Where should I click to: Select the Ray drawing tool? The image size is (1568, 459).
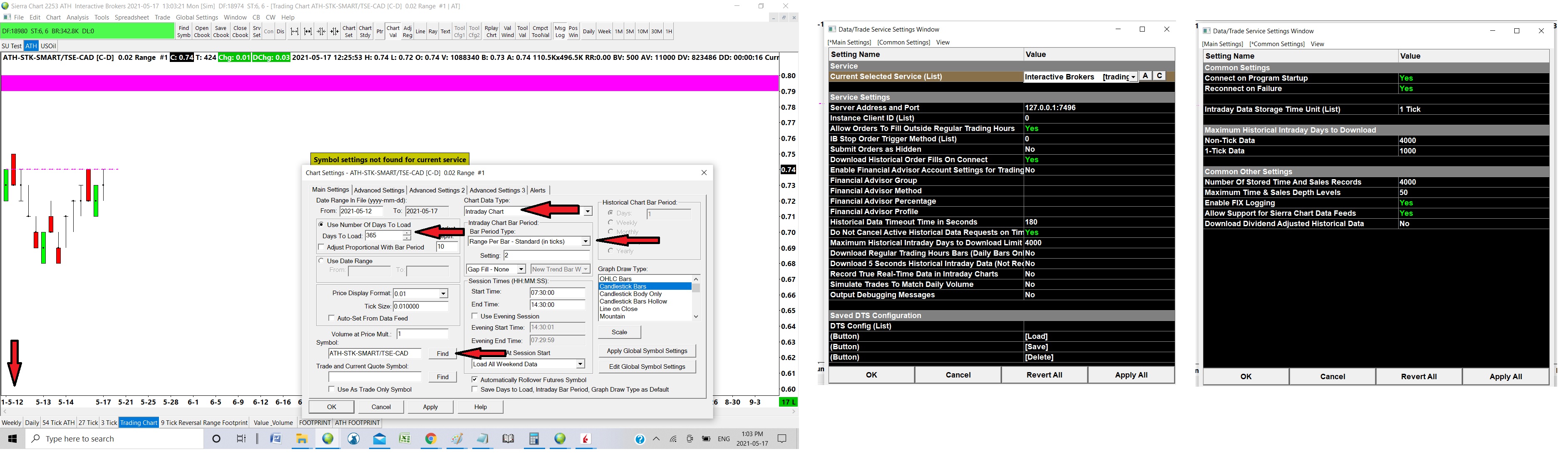click(433, 32)
